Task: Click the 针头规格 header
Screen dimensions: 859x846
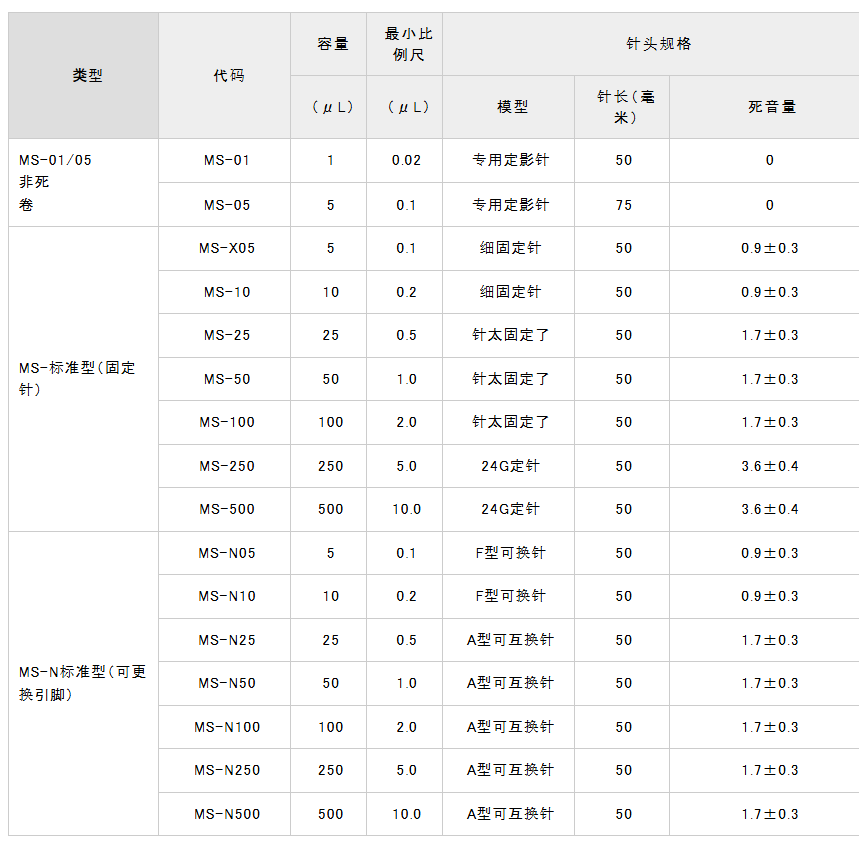Action: coord(650,45)
